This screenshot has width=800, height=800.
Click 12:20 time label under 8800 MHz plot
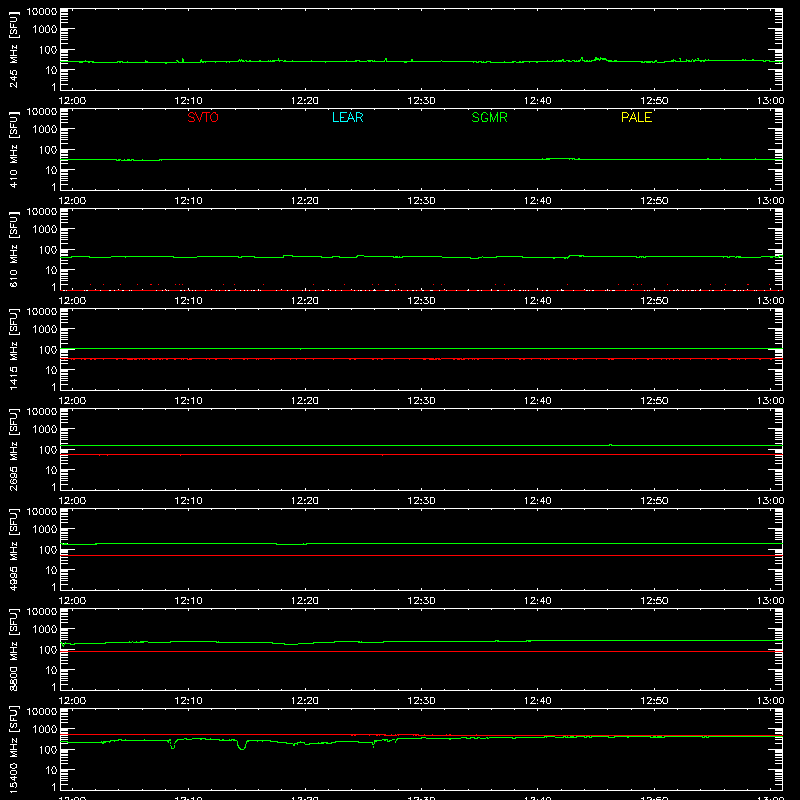pyautogui.click(x=305, y=701)
